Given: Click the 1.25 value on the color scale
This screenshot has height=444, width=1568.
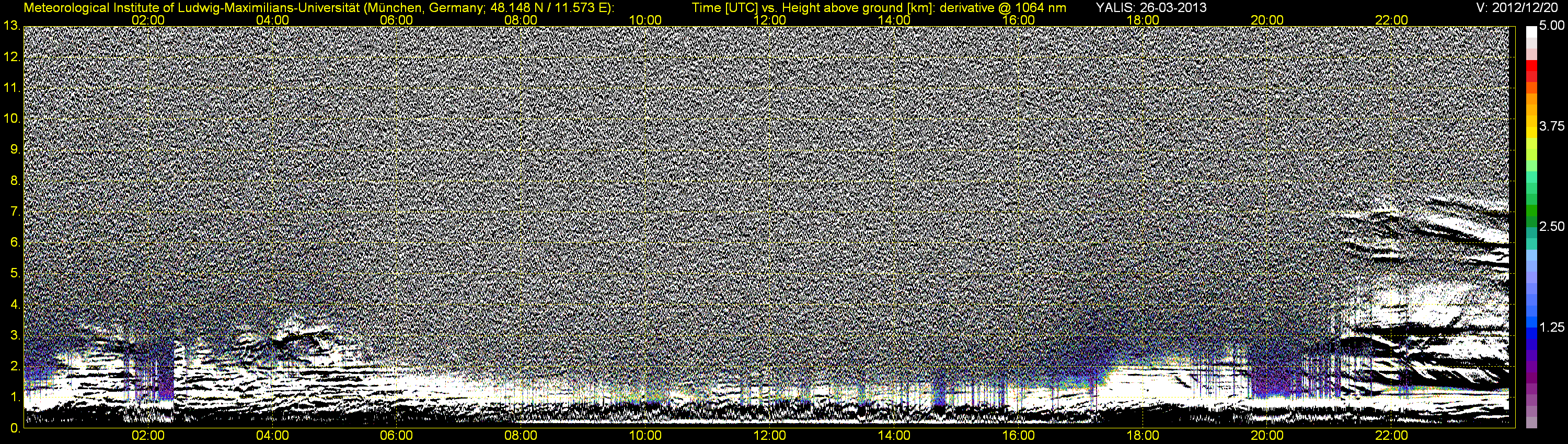Looking at the screenshot, I should point(1551,327).
